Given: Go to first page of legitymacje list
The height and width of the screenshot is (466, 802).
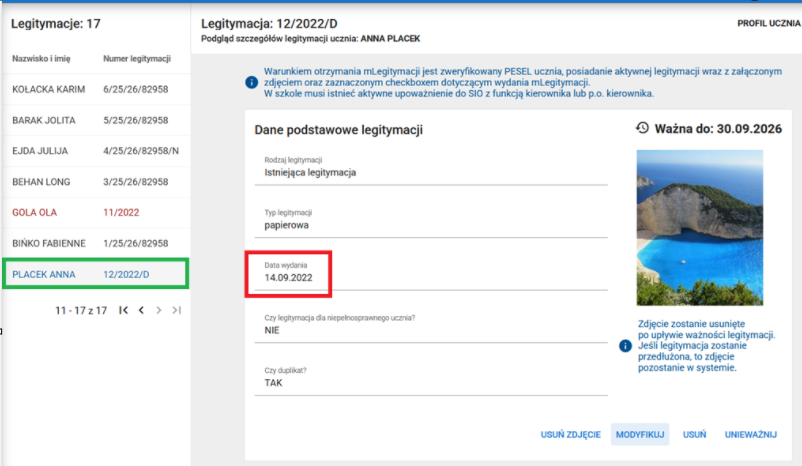Looking at the screenshot, I should coord(123,311).
